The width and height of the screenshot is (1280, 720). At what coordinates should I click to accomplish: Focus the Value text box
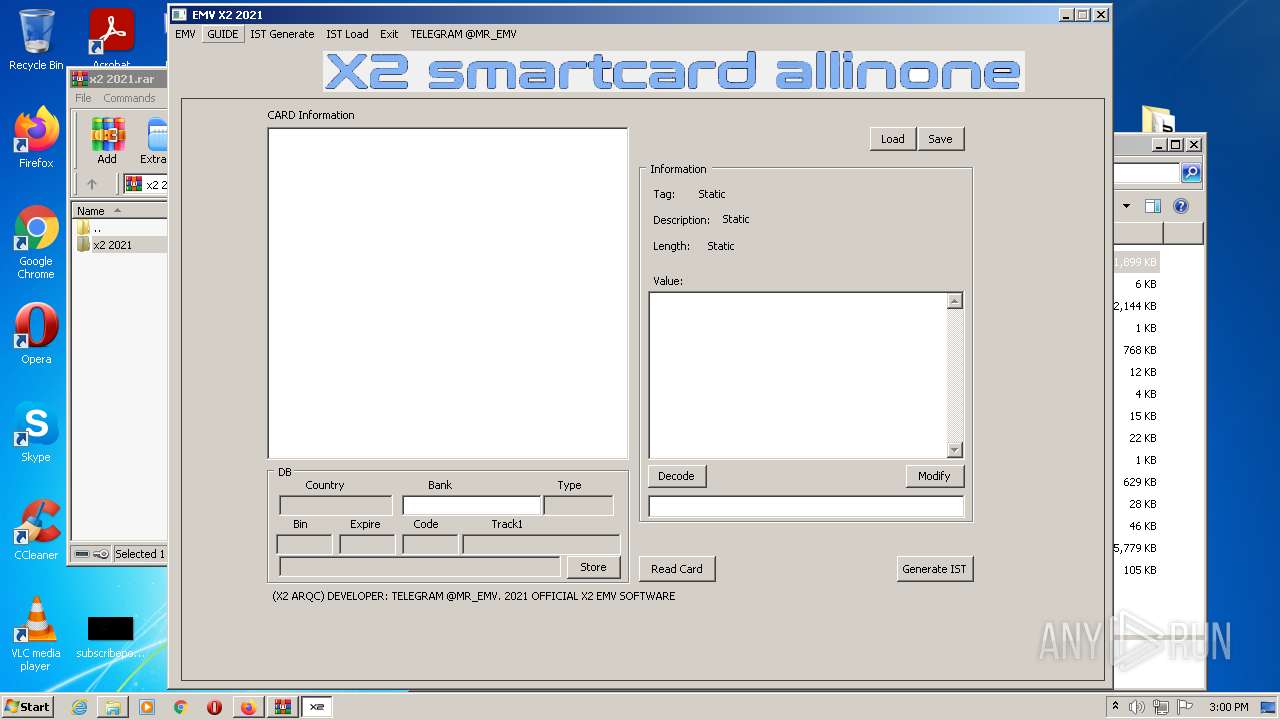coord(798,375)
